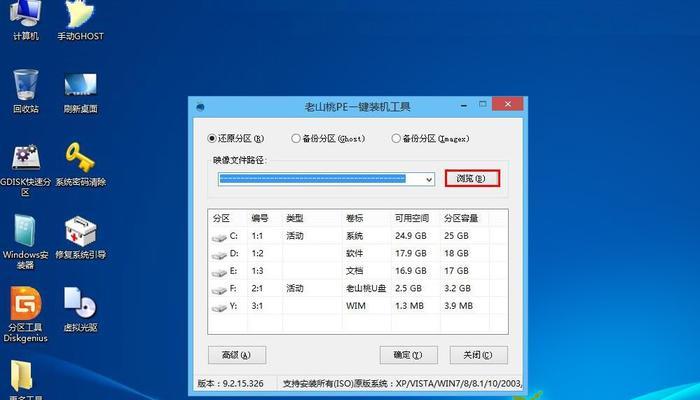Image resolution: width=700 pixels, height=400 pixels.
Task: Click the 3.9 MB capacity cell
Action: pos(458,306)
